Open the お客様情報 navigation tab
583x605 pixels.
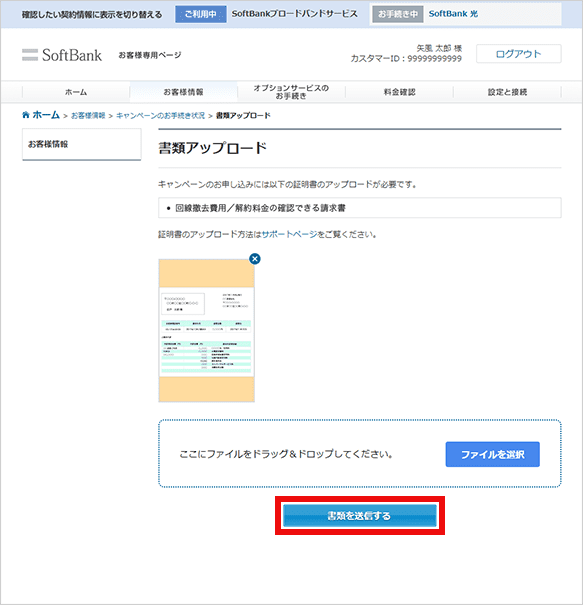coord(183,92)
